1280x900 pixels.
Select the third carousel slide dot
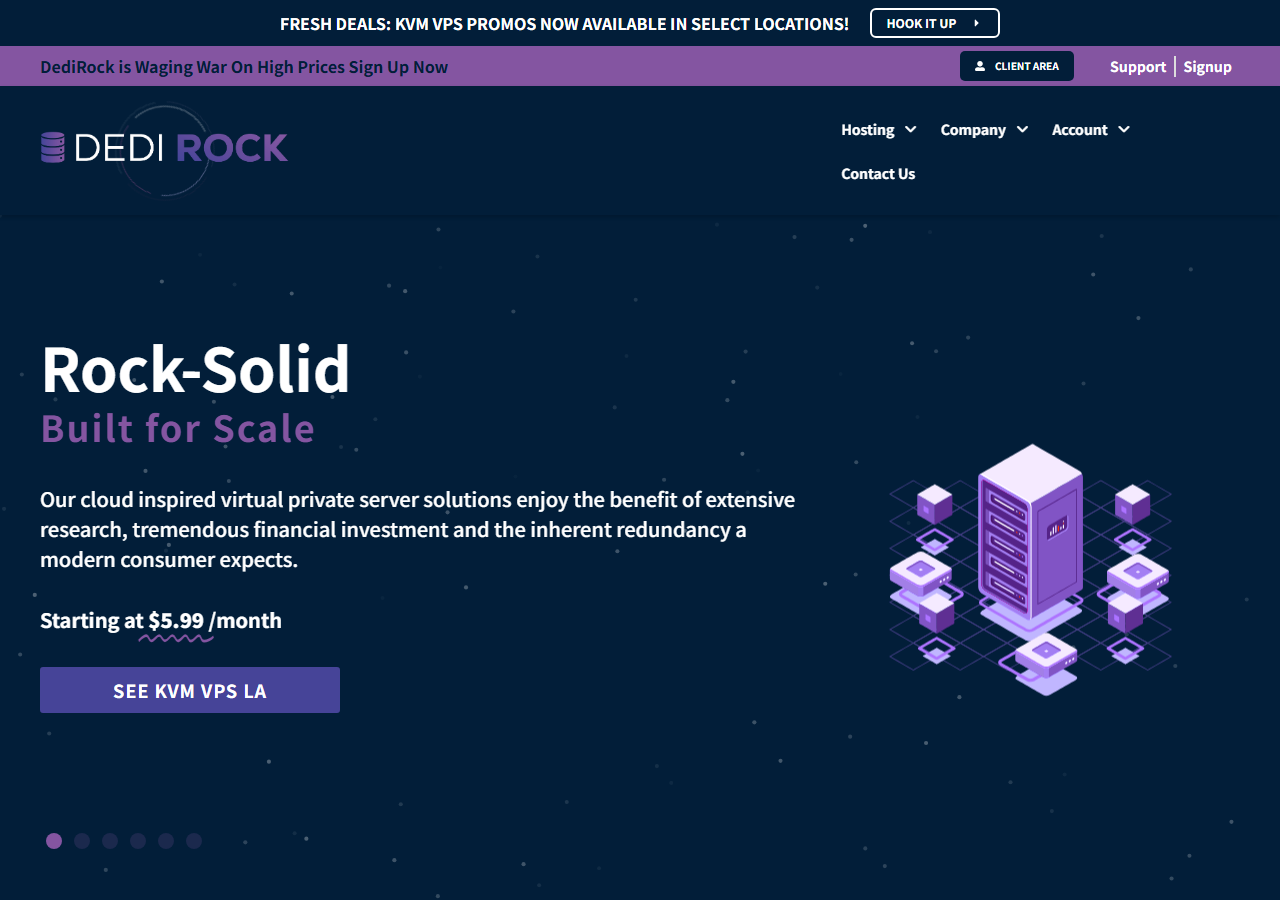click(x=110, y=841)
